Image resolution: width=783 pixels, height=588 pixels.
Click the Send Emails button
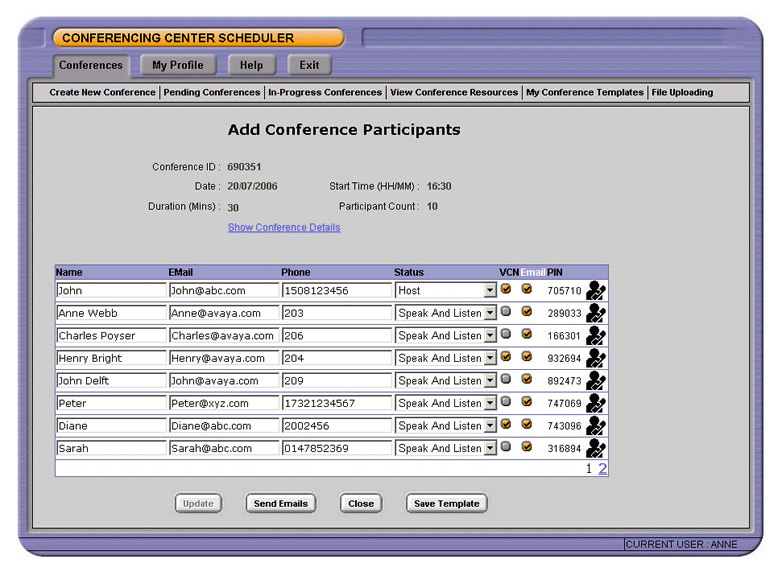pos(280,503)
